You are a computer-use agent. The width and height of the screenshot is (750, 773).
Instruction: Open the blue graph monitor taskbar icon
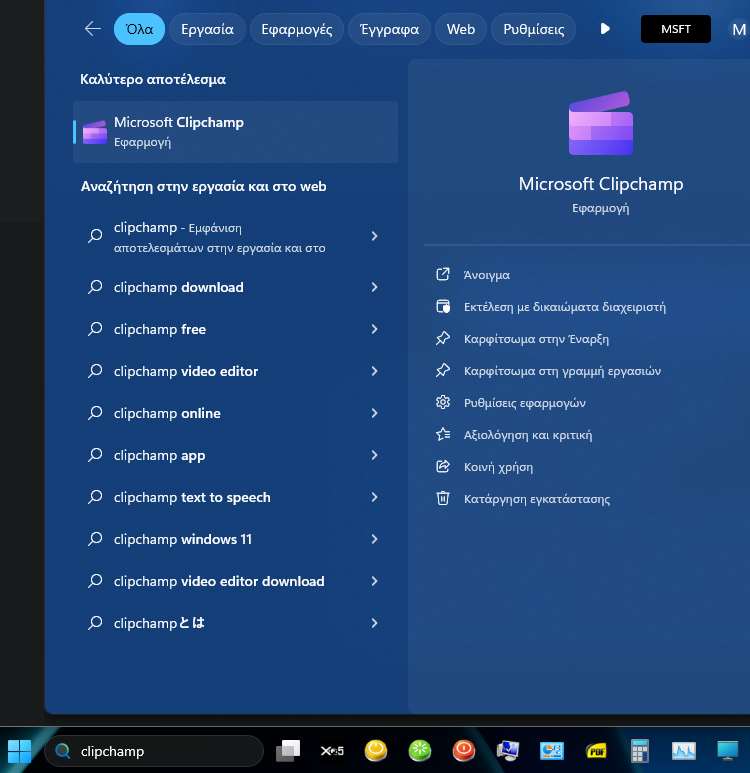pos(684,751)
